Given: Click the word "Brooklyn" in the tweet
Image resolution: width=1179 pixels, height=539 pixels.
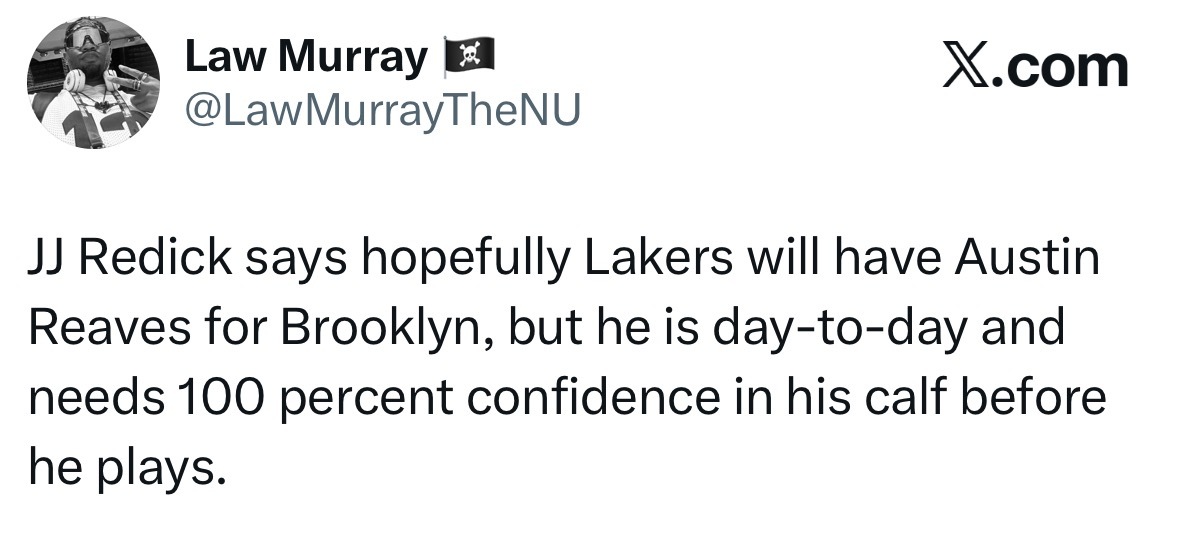Looking at the screenshot, I should [373, 328].
